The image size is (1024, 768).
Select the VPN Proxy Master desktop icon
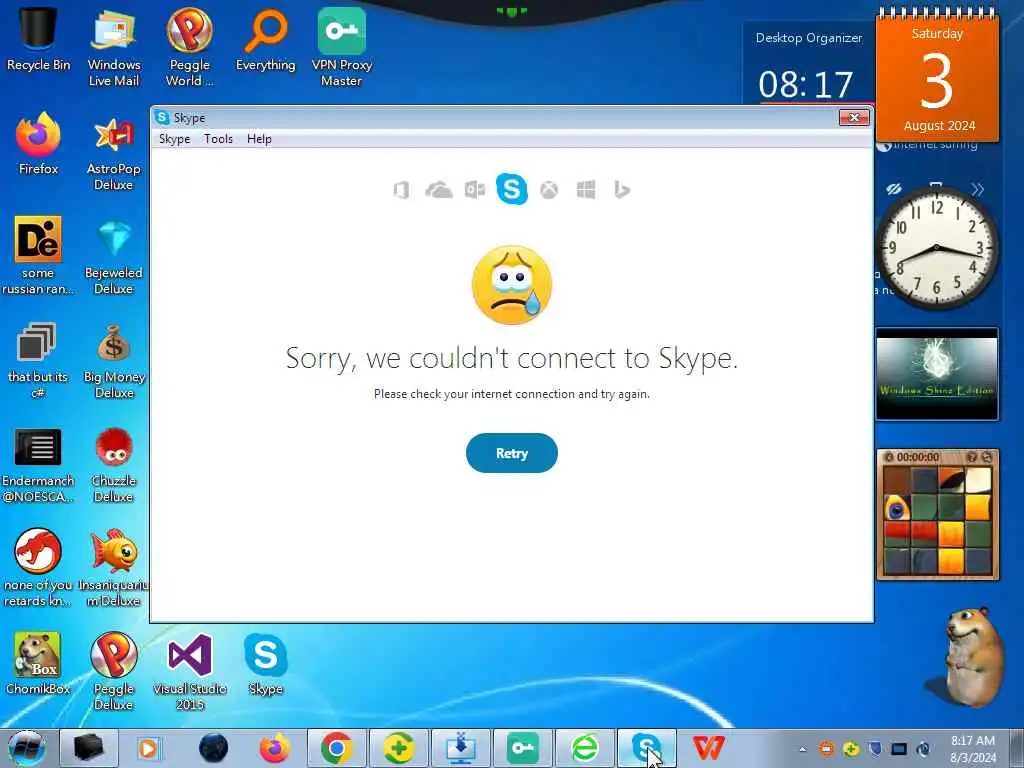coord(342,47)
